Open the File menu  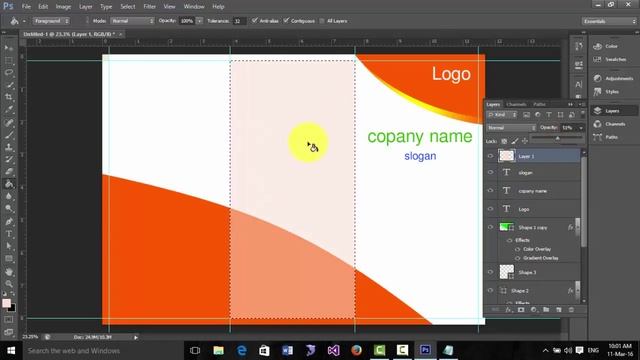pyautogui.click(x=26, y=7)
